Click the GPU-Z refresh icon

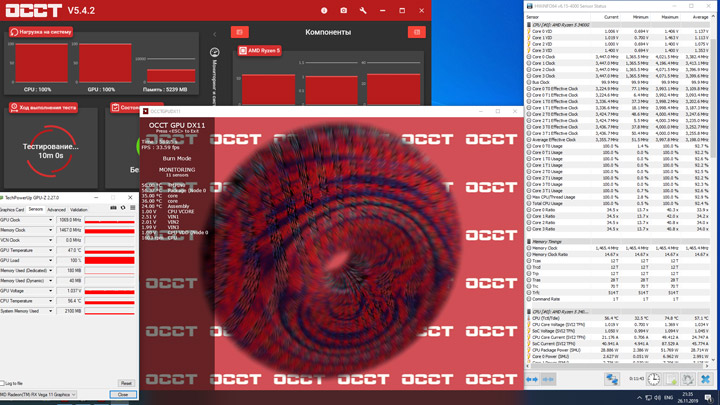tap(123, 208)
